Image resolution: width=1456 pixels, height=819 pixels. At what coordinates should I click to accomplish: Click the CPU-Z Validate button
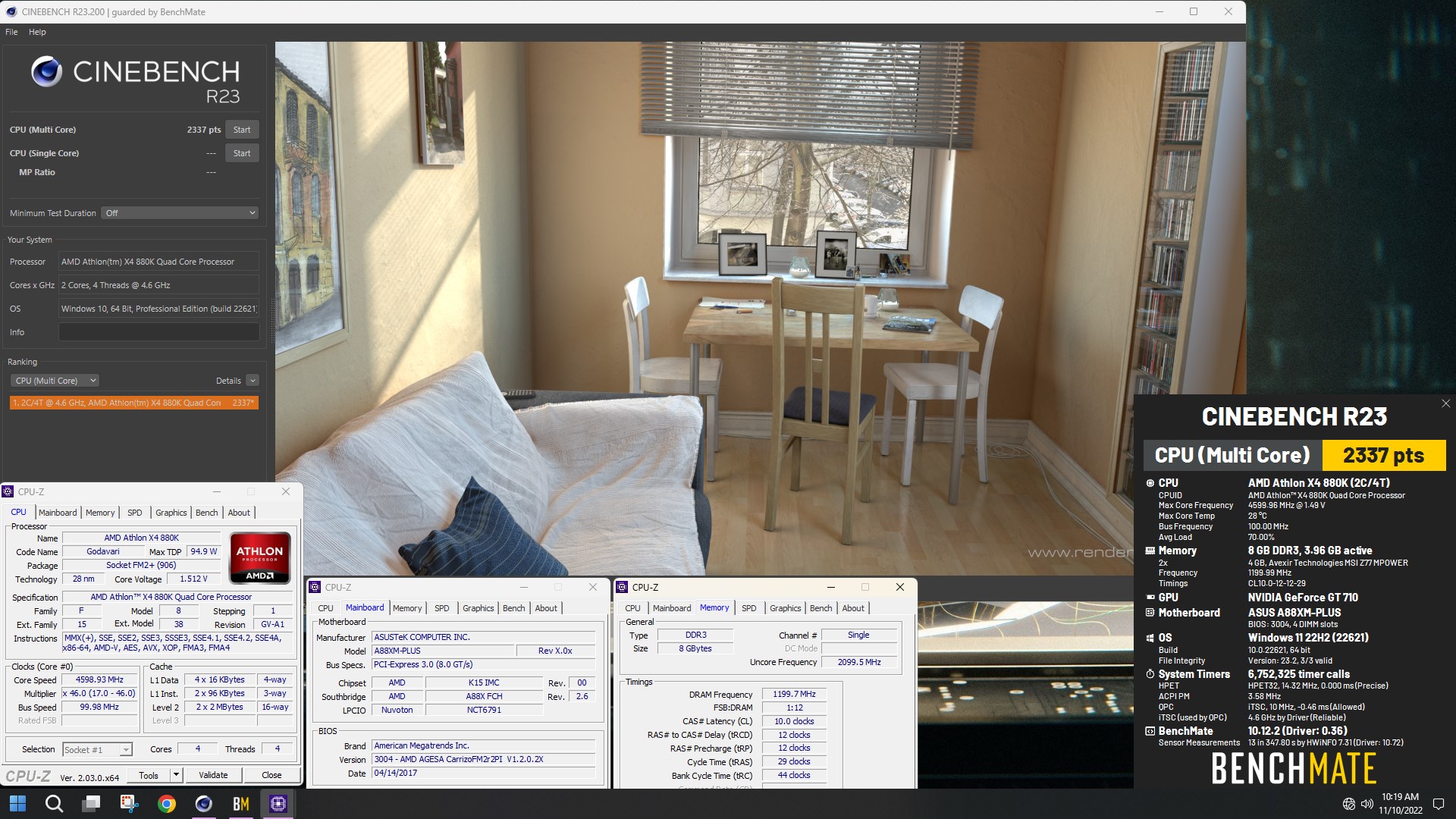[213, 775]
